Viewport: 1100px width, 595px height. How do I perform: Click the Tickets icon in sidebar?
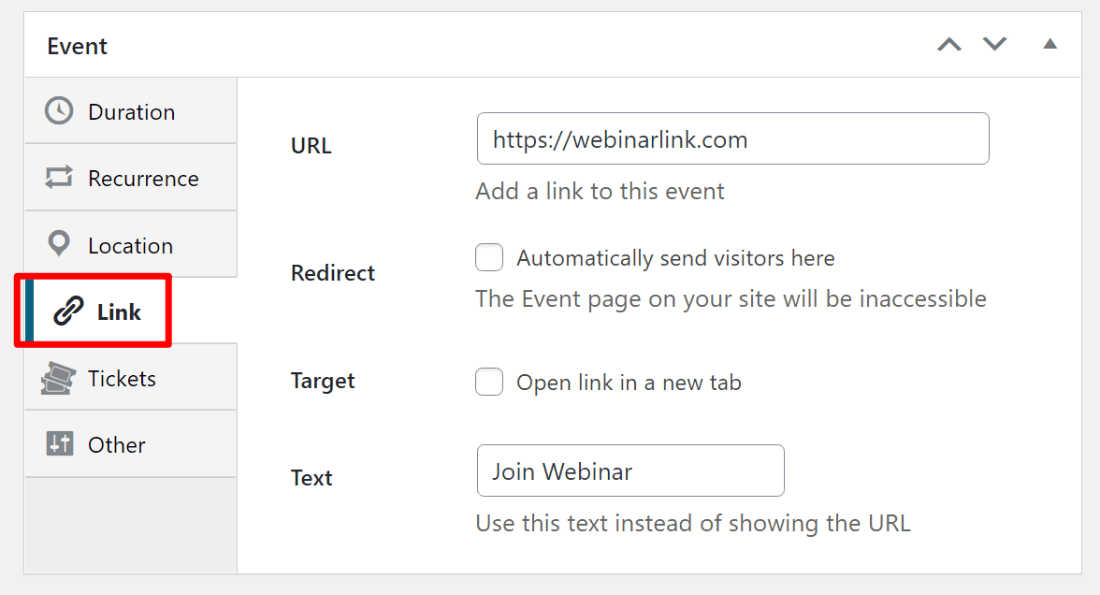[59, 378]
